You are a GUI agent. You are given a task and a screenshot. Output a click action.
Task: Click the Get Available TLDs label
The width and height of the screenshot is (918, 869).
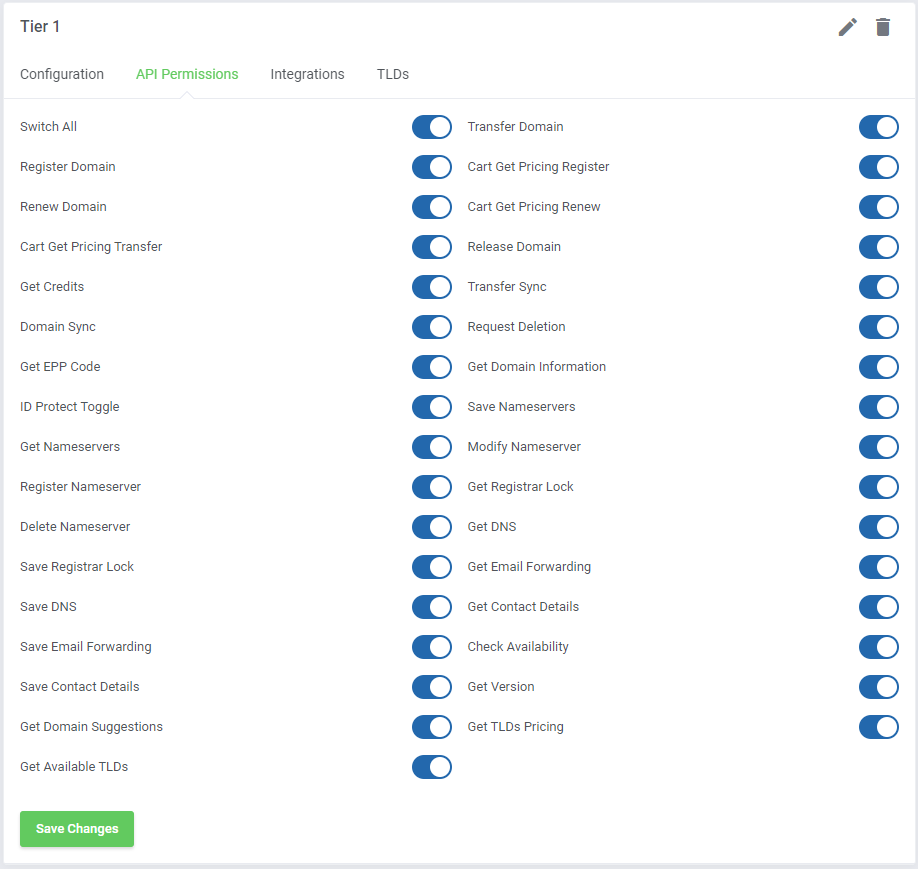coord(74,767)
